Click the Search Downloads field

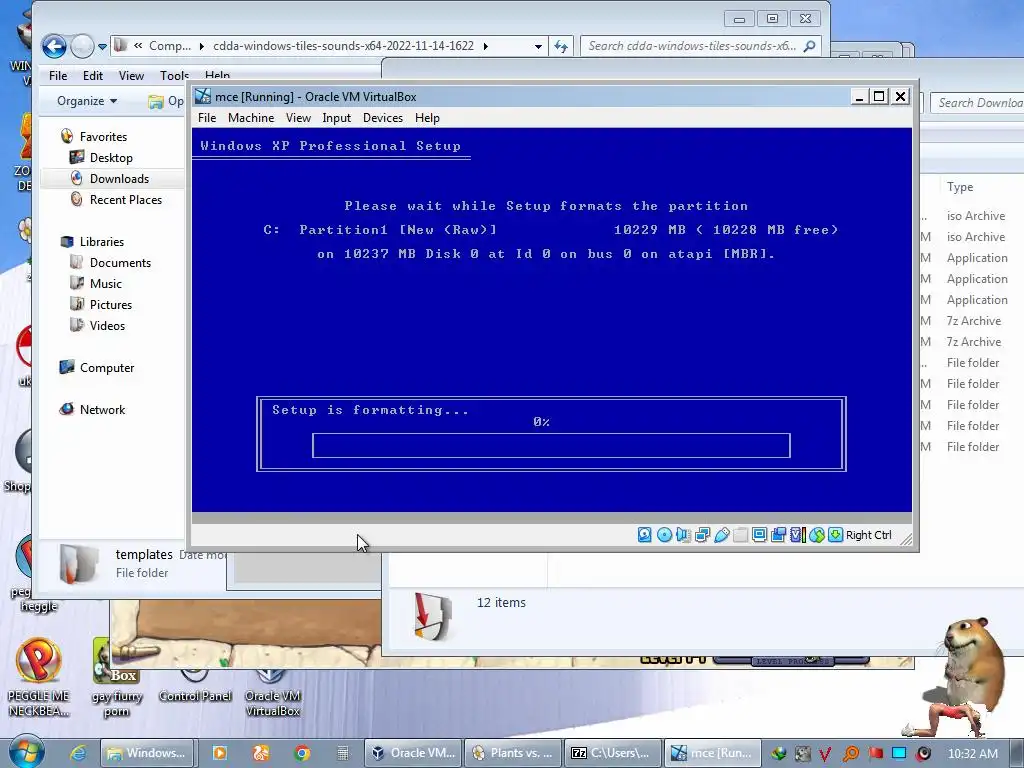(977, 103)
